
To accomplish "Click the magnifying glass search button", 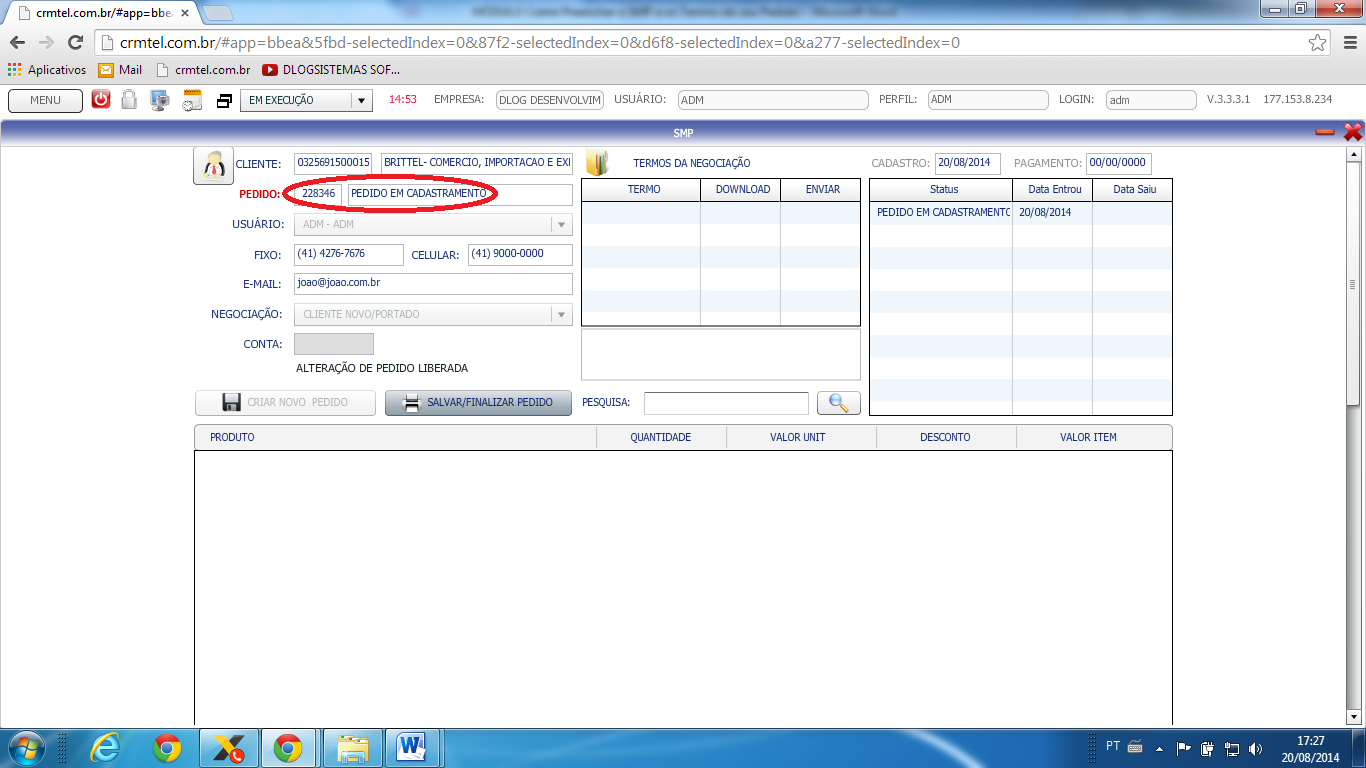I will [x=839, y=403].
